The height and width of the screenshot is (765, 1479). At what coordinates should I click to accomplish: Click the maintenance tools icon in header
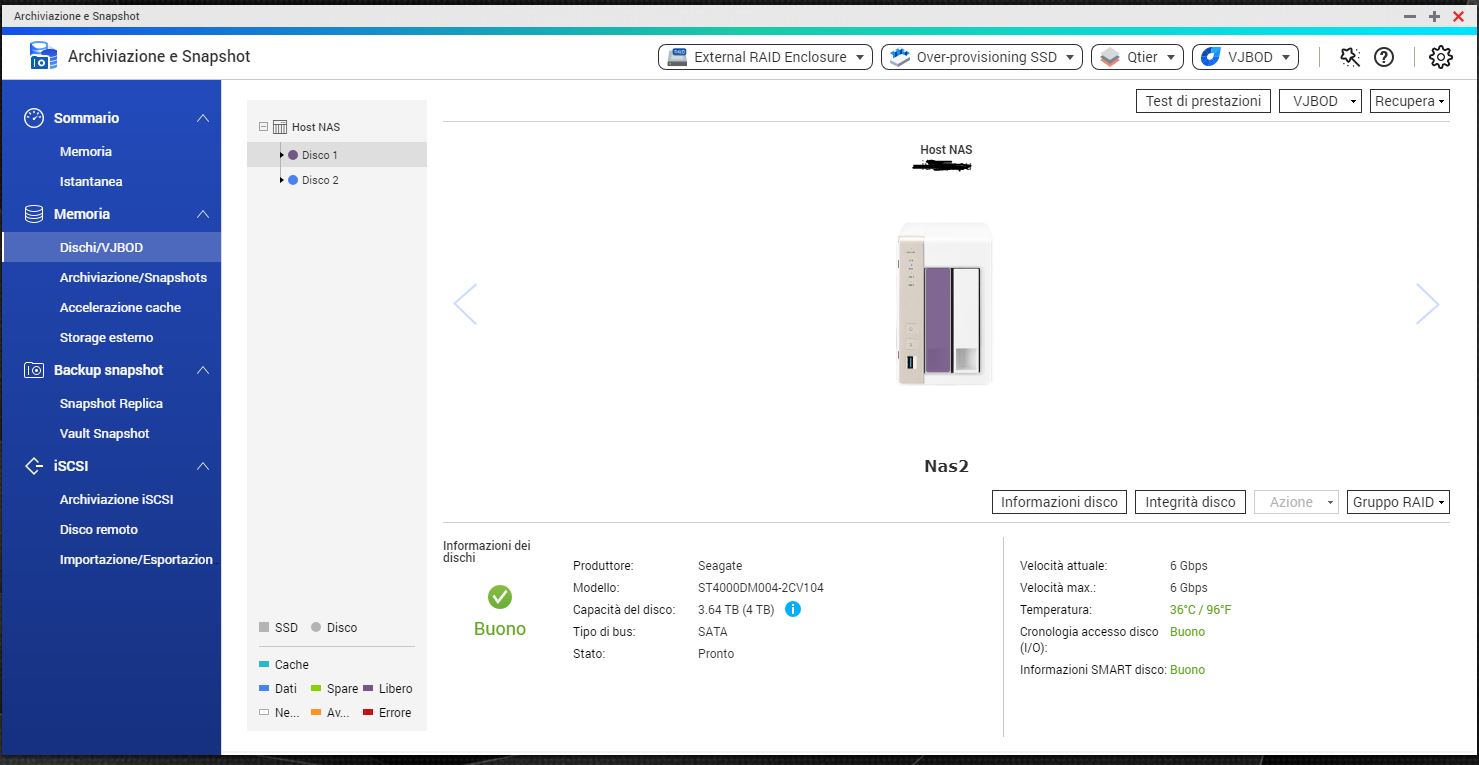click(x=1350, y=57)
